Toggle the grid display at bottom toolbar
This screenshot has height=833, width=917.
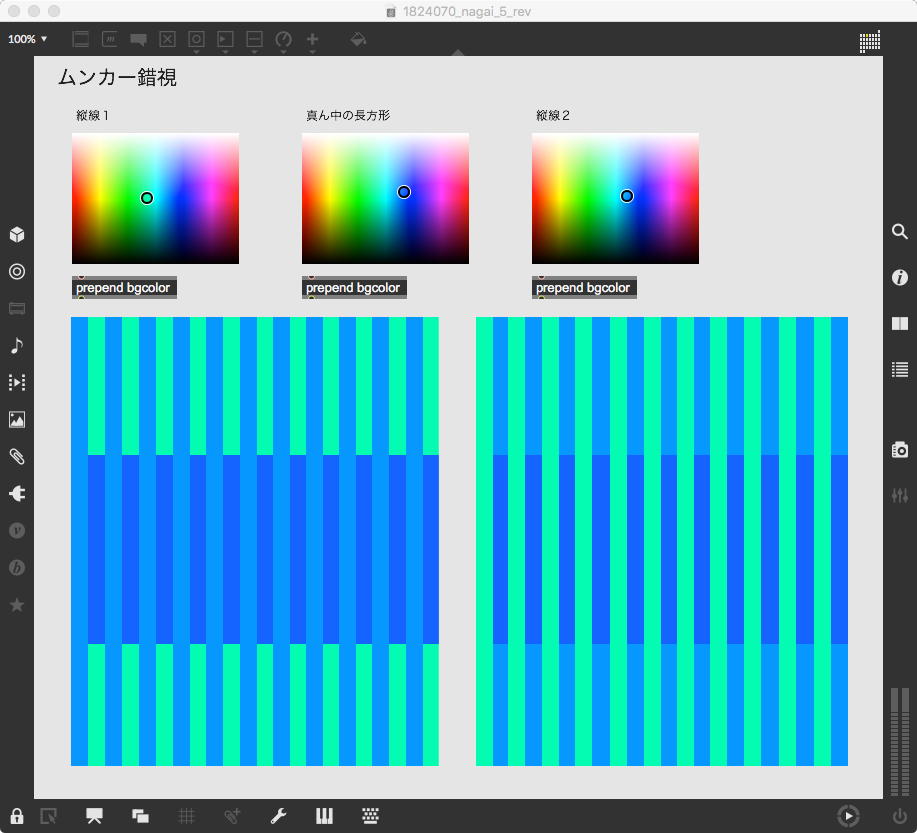(x=187, y=816)
